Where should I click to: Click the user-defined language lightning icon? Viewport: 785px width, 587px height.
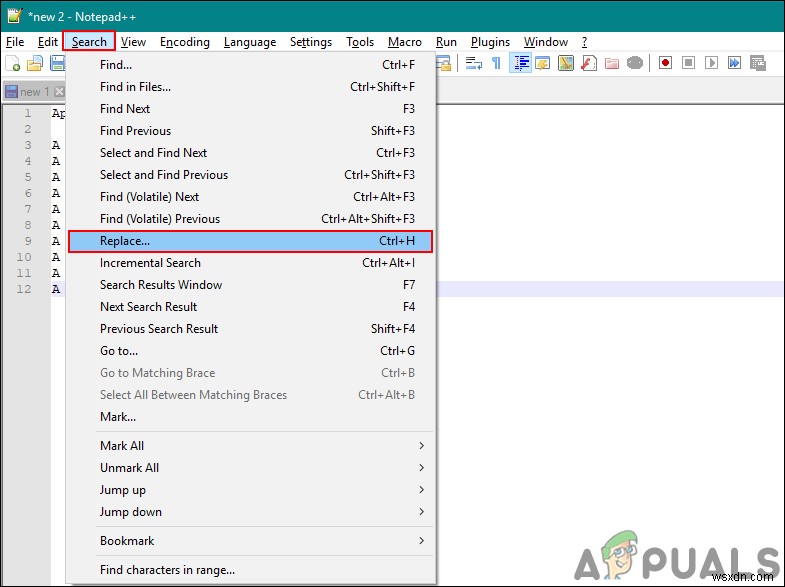click(543, 63)
